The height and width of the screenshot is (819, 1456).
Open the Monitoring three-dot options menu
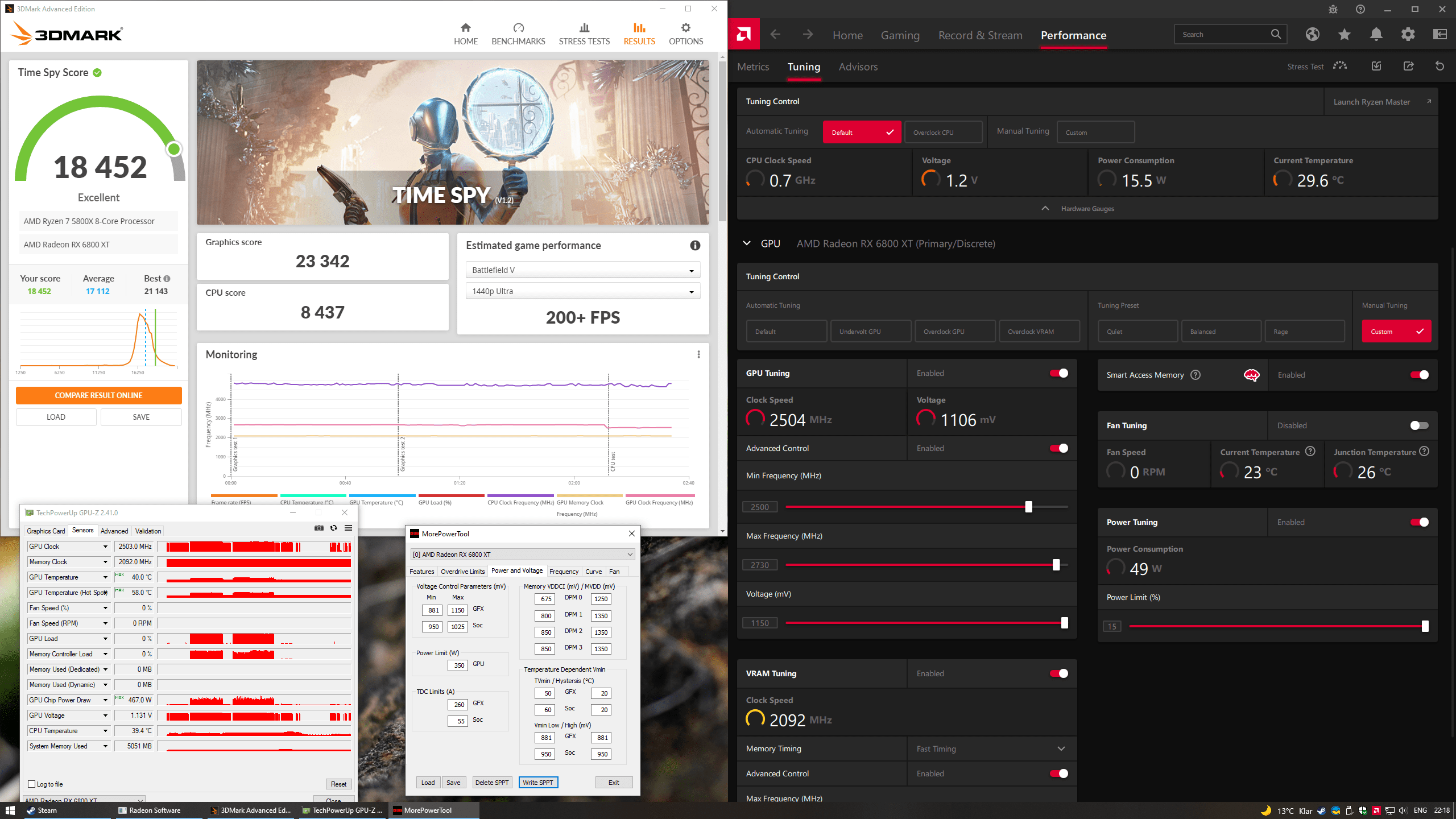(x=698, y=354)
